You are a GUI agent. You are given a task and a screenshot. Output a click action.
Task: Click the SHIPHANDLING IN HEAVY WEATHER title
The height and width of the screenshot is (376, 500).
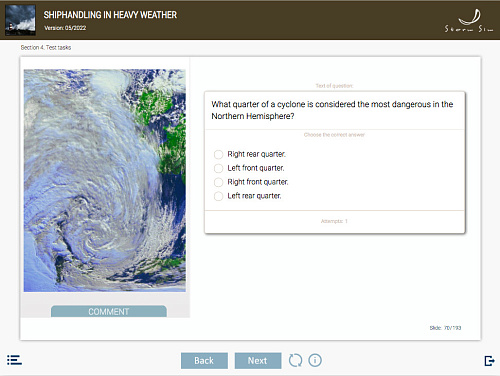110,15
